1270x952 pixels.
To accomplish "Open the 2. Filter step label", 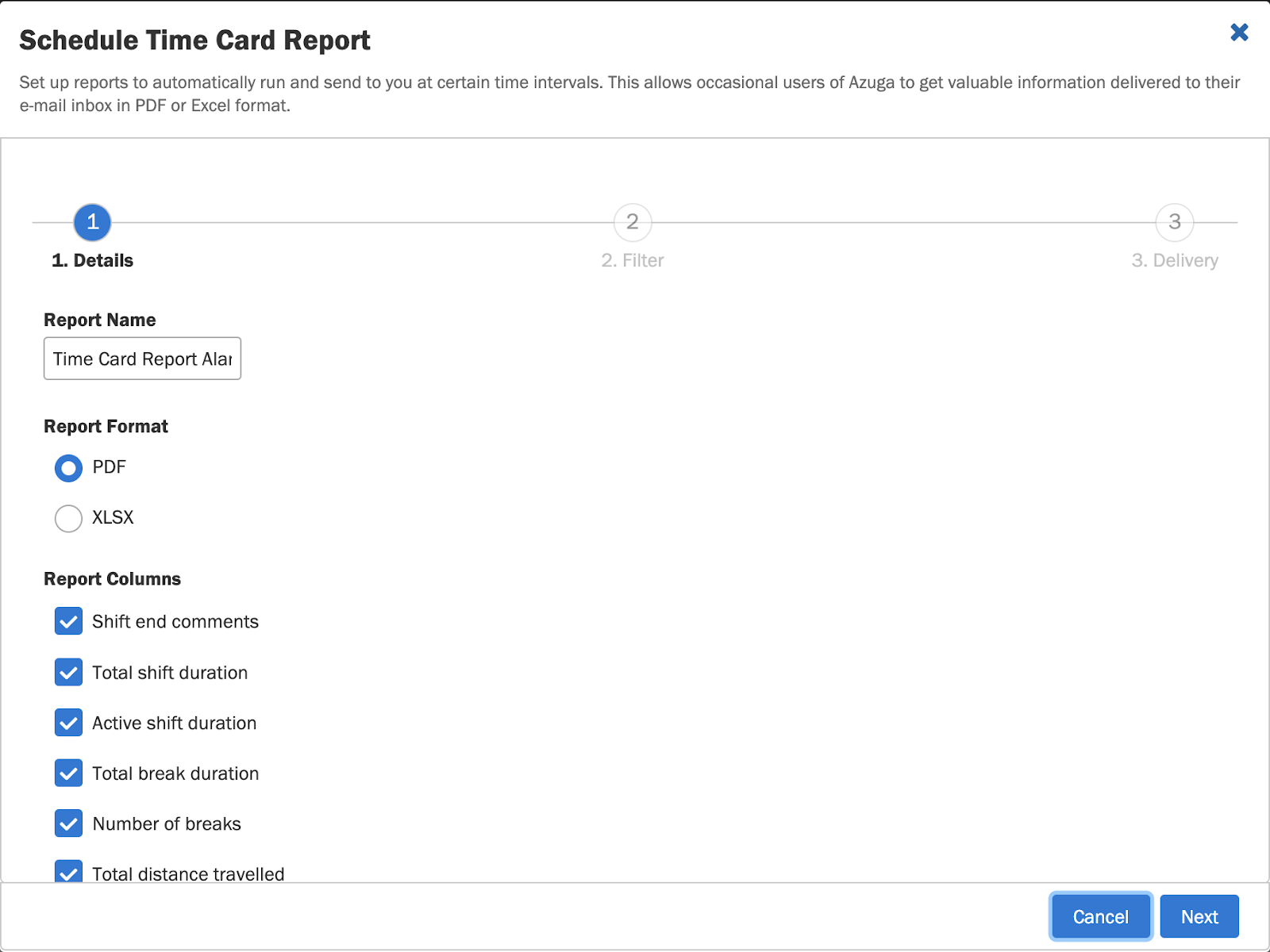I will click(633, 260).
